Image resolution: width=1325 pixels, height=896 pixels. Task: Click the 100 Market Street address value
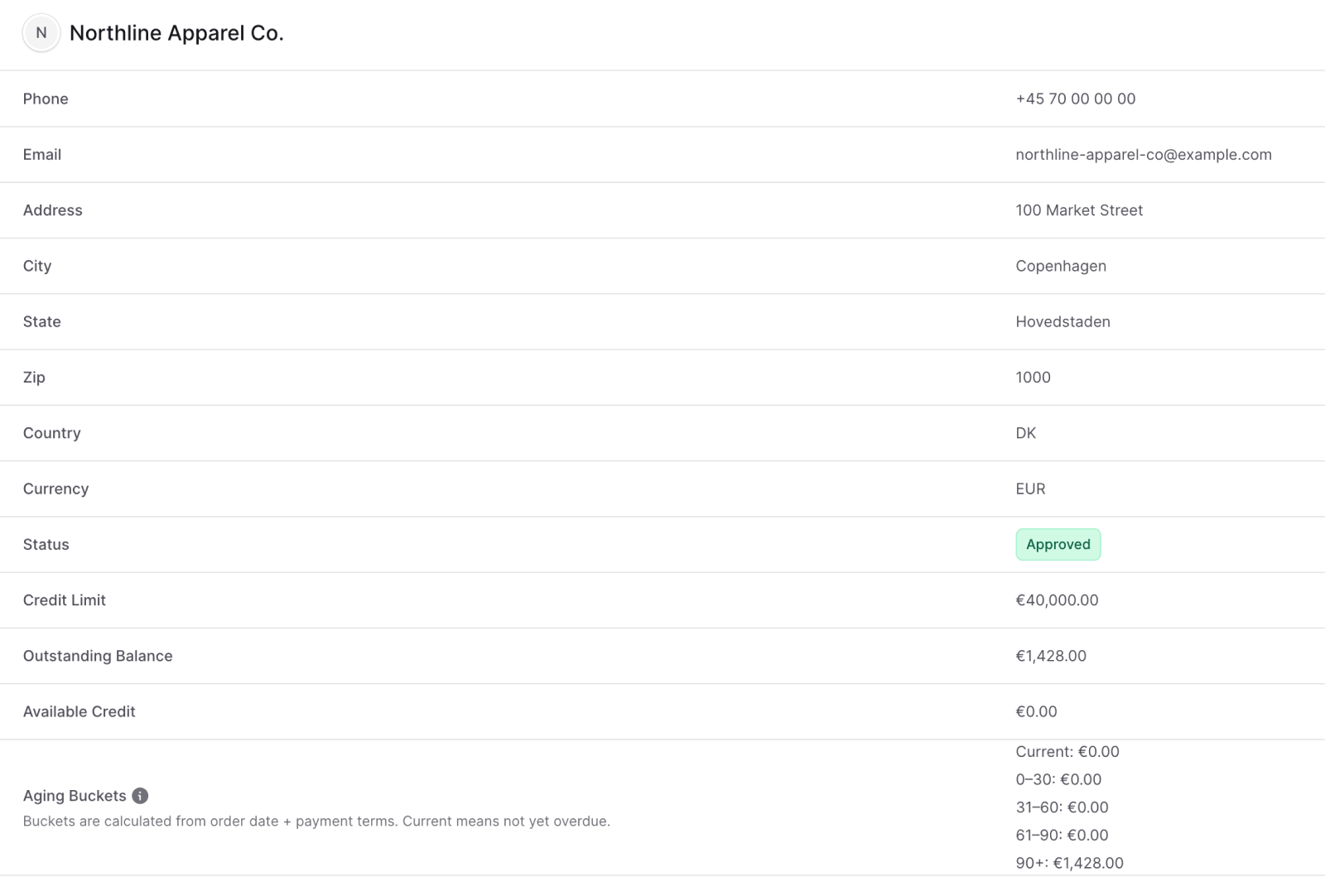tap(1078, 210)
